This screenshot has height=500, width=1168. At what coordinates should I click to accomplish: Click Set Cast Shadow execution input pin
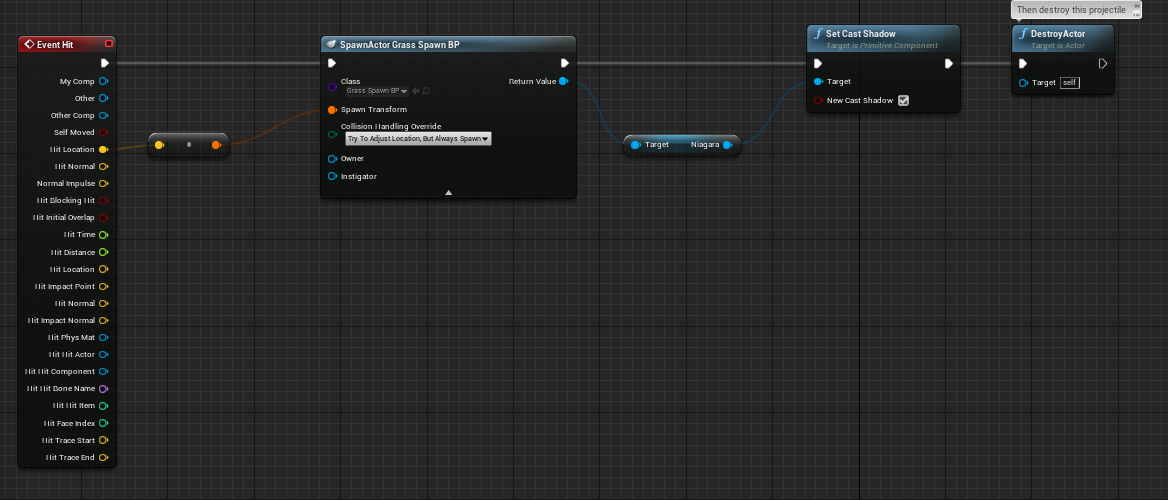[819, 63]
